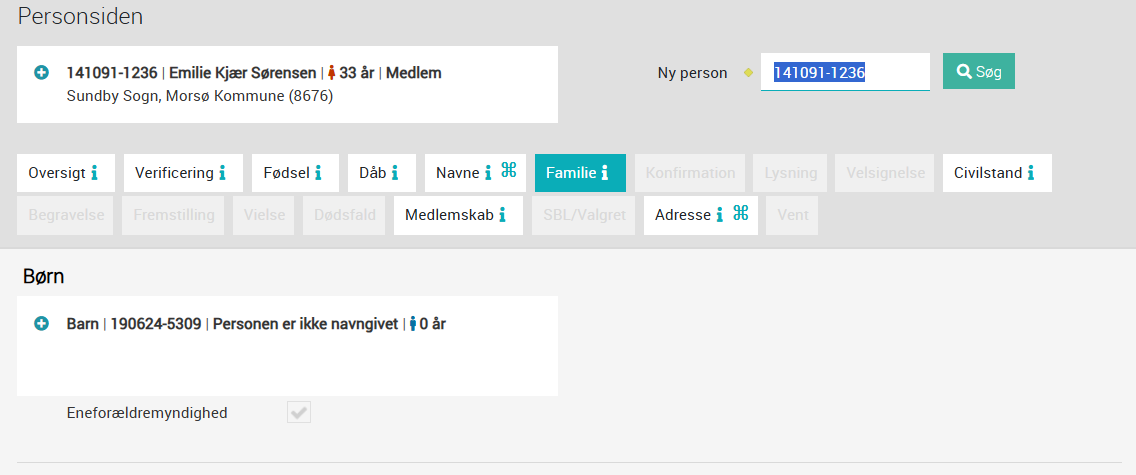
Task: Click the info icon on Dåb tab
Action: 395,173
